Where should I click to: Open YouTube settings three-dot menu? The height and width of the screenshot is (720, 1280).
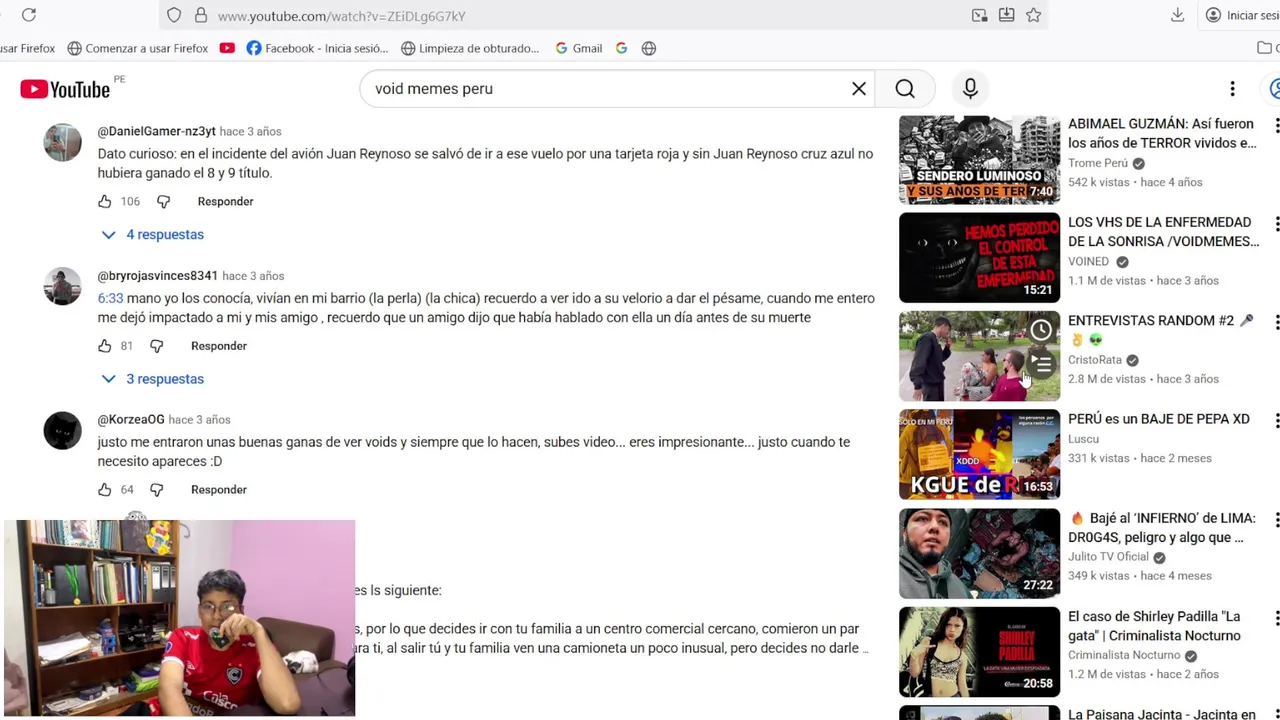pos(1232,89)
